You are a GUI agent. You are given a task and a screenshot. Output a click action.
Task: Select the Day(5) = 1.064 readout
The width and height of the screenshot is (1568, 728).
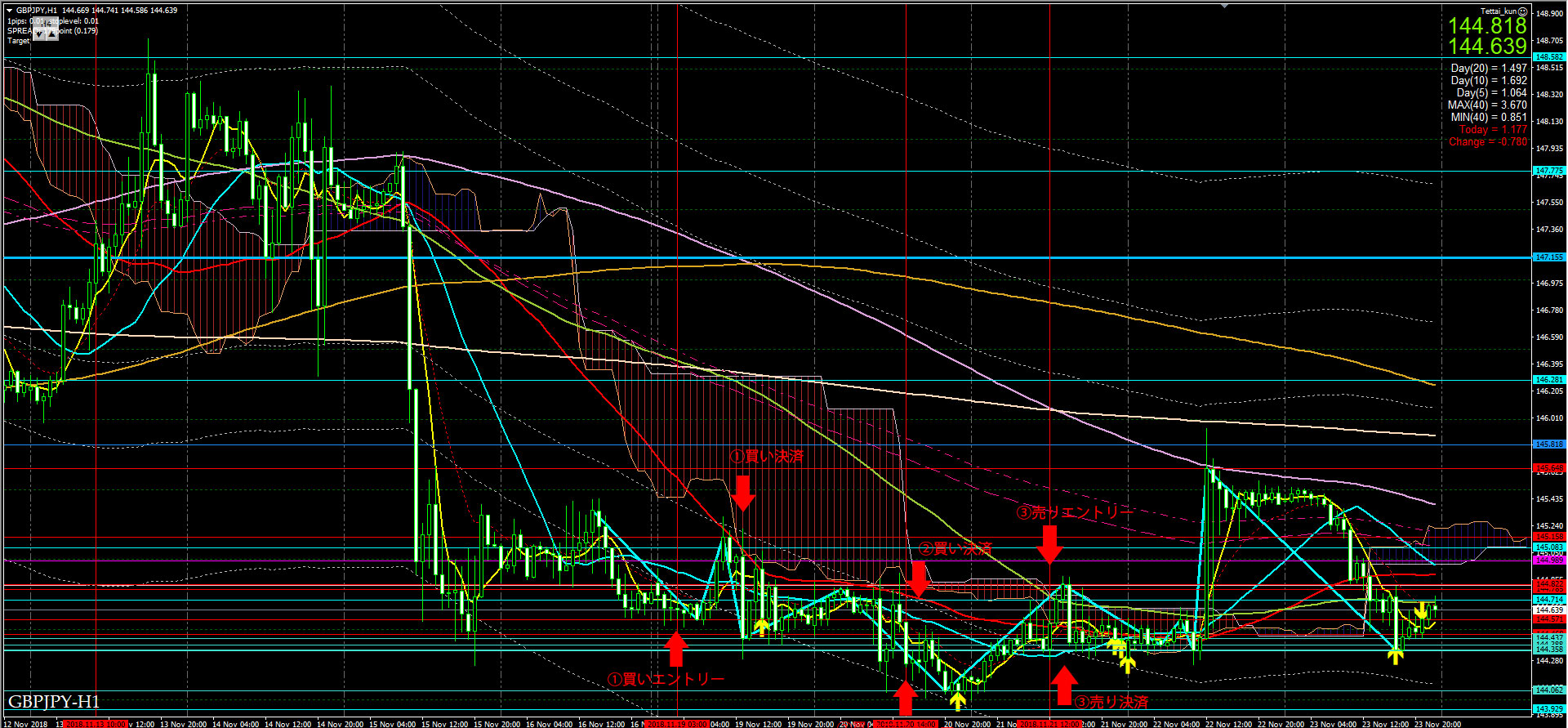pos(1491,93)
